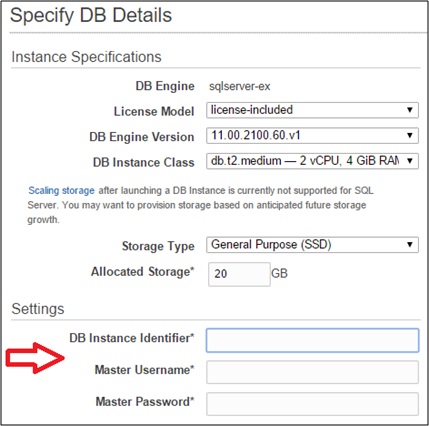
Task: Click into the Master Password field
Action: point(312,404)
